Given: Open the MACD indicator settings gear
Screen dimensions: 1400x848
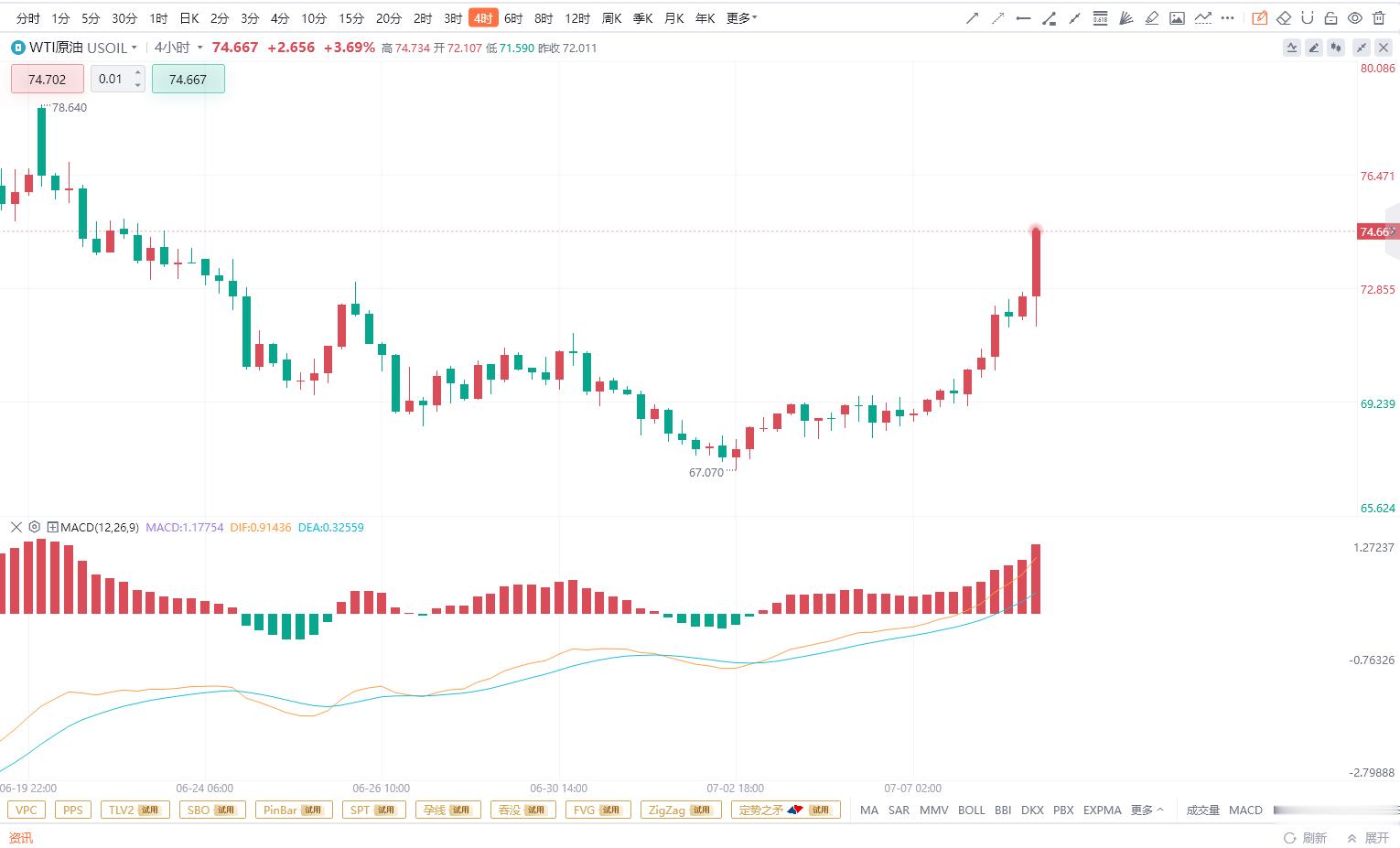Looking at the screenshot, I should [35, 527].
